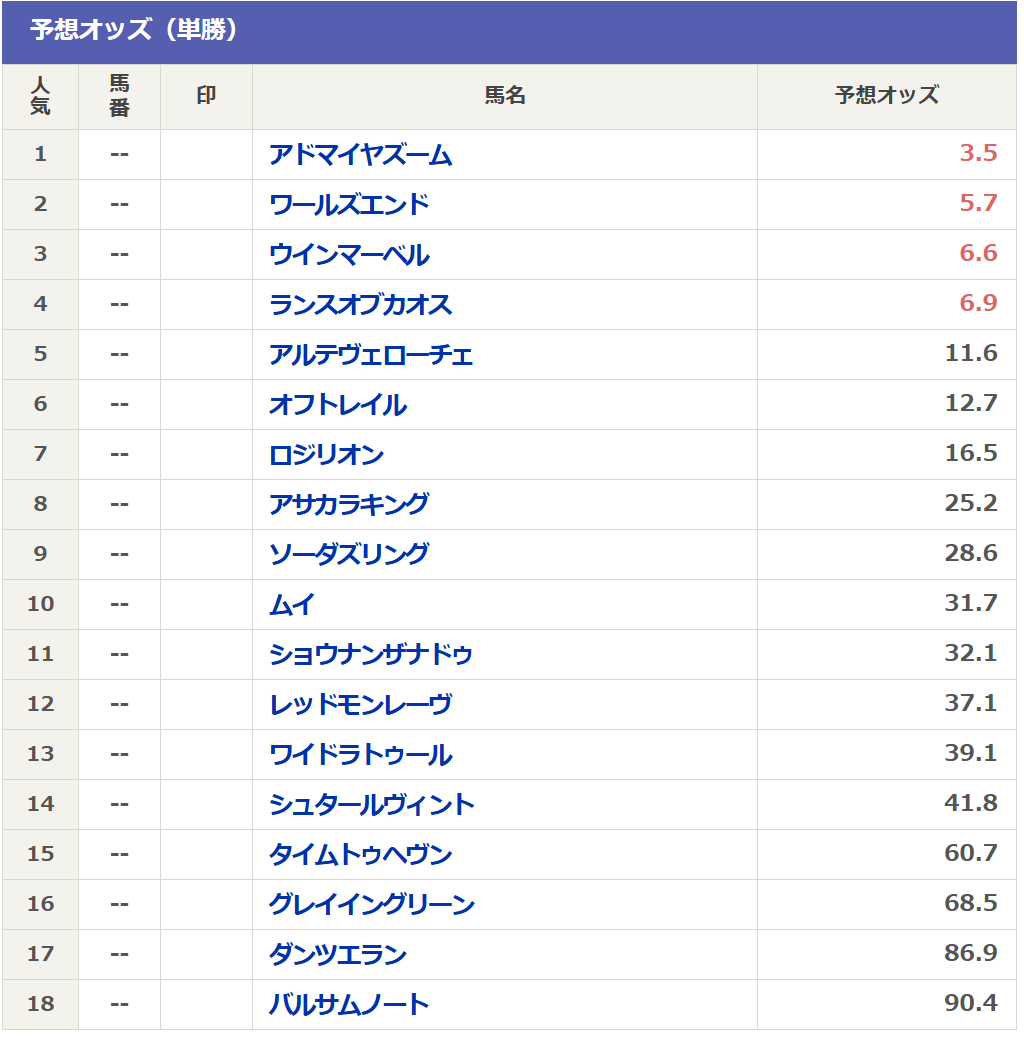The width and height of the screenshot is (1024, 1039).
Task: Click the 3.5 odds value for アドマイヤズーム
Action: 978,154
